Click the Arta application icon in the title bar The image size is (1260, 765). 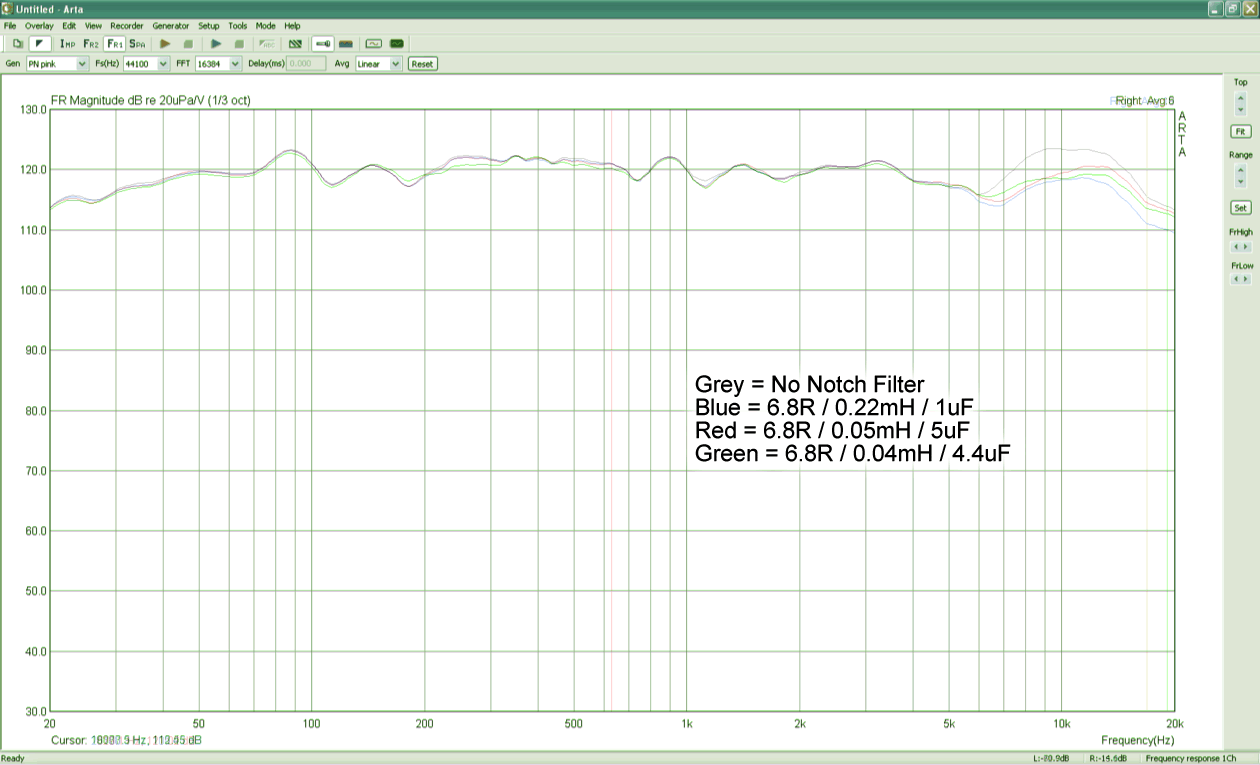(x=8, y=9)
